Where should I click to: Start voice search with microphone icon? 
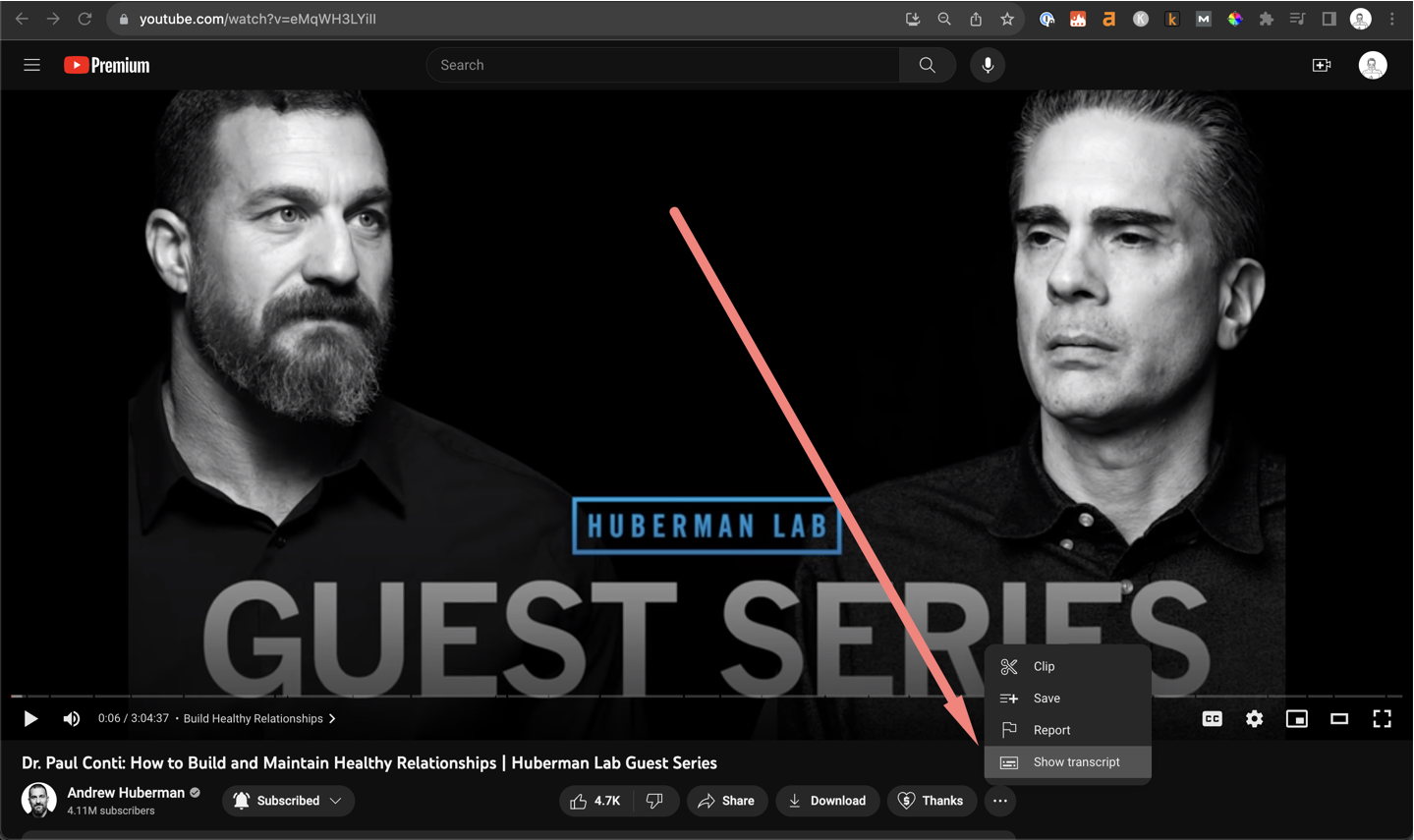(x=988, y=65)
